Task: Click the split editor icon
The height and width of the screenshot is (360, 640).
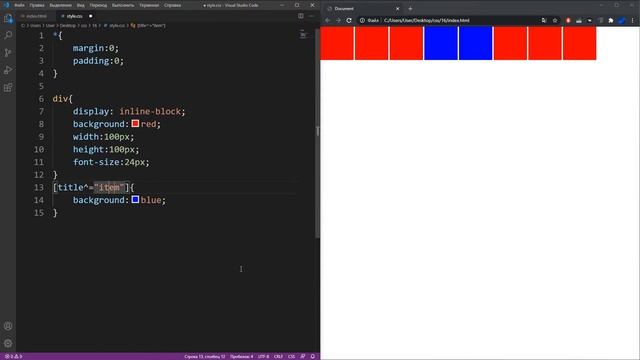Action: pos(301,16)
